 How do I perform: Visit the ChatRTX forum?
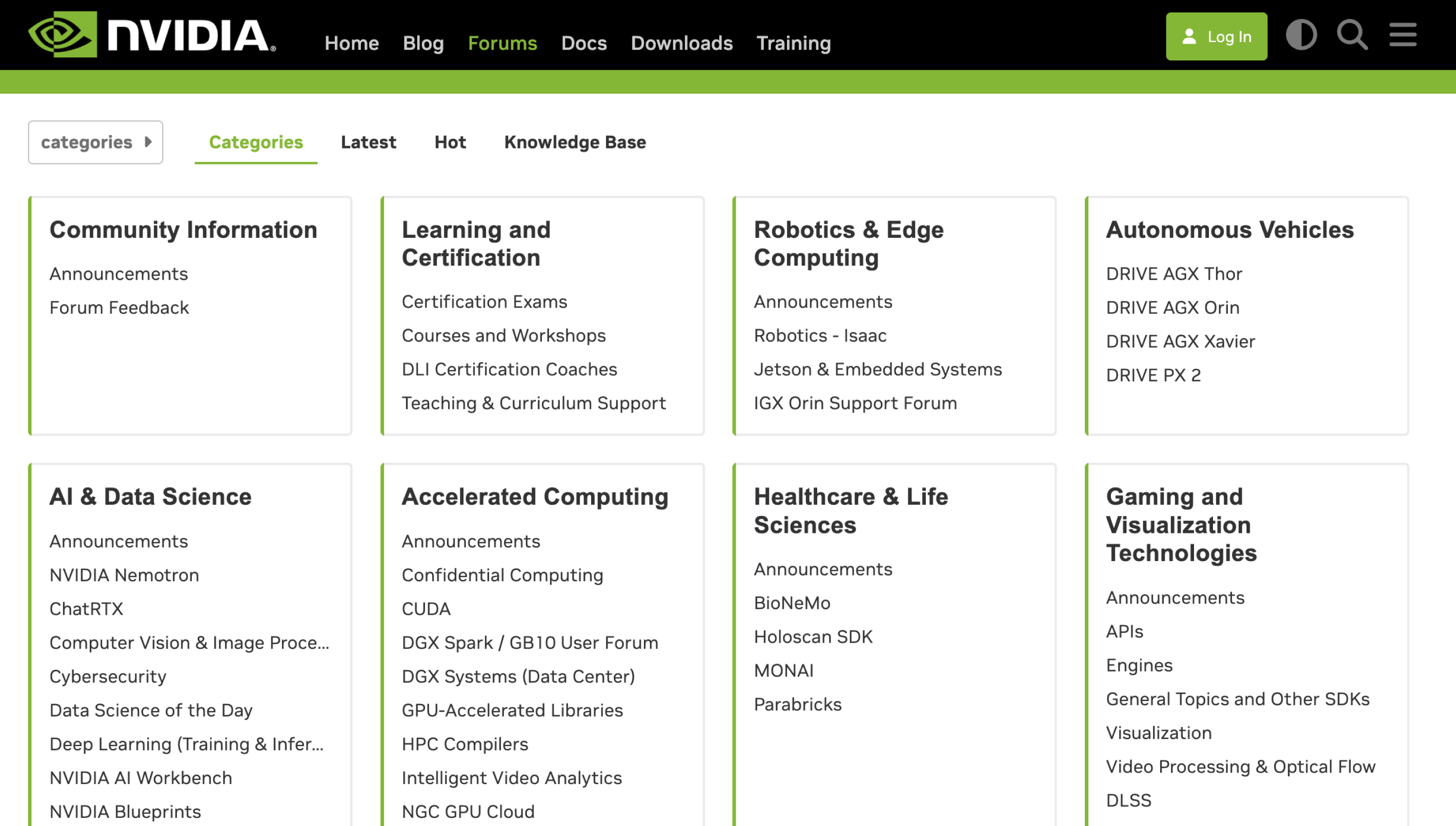click(x=86, y=608)
